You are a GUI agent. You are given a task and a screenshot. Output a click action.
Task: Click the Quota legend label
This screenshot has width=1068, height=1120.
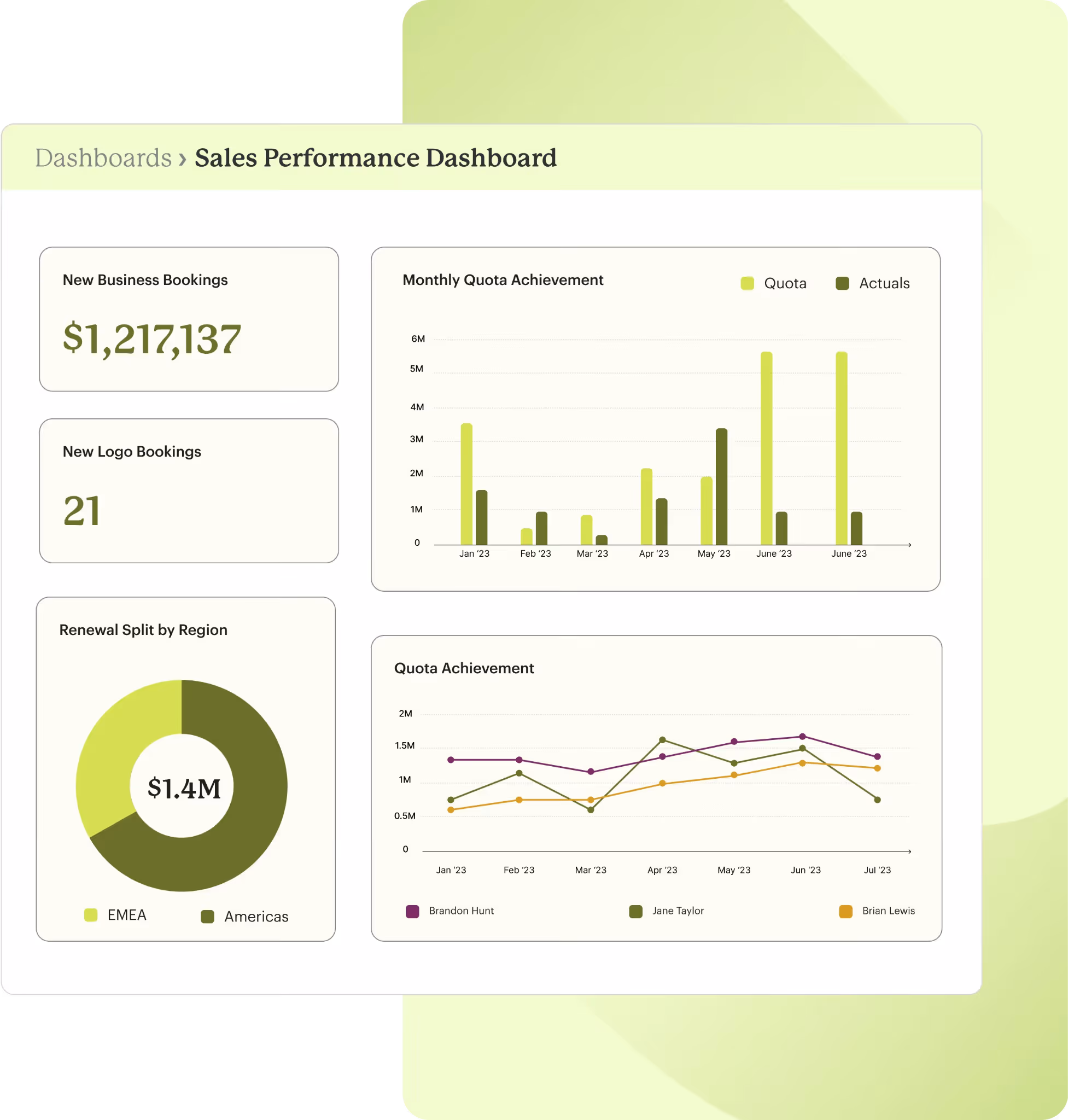point(785,283)
